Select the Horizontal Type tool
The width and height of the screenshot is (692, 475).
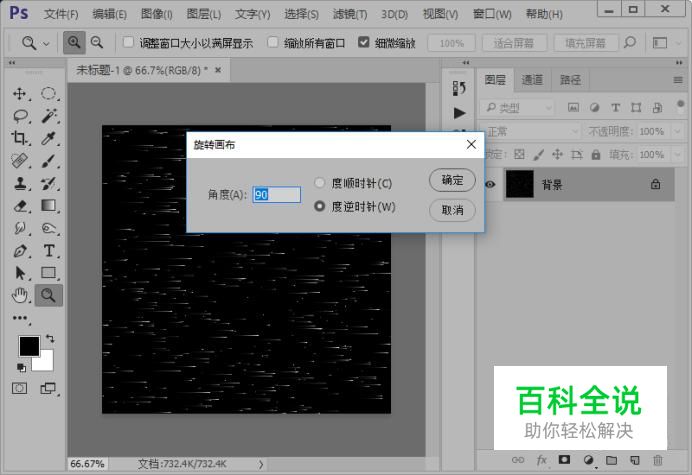coord(49,251)
